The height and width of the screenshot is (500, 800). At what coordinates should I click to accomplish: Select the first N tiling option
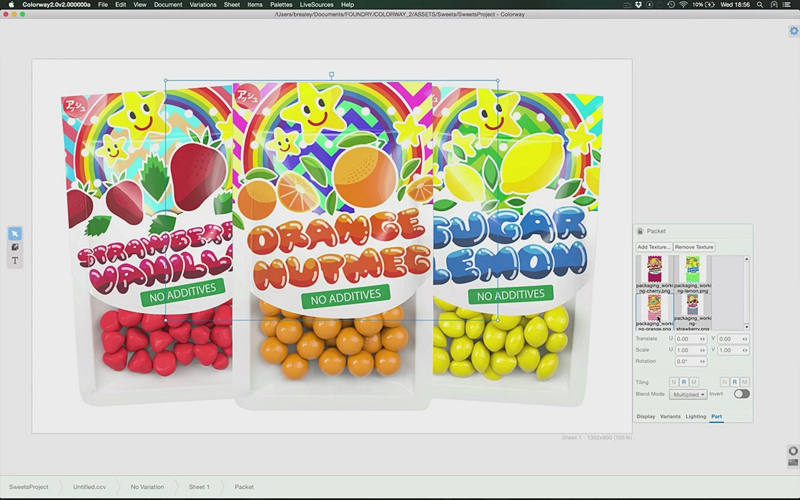pos(673,382)
